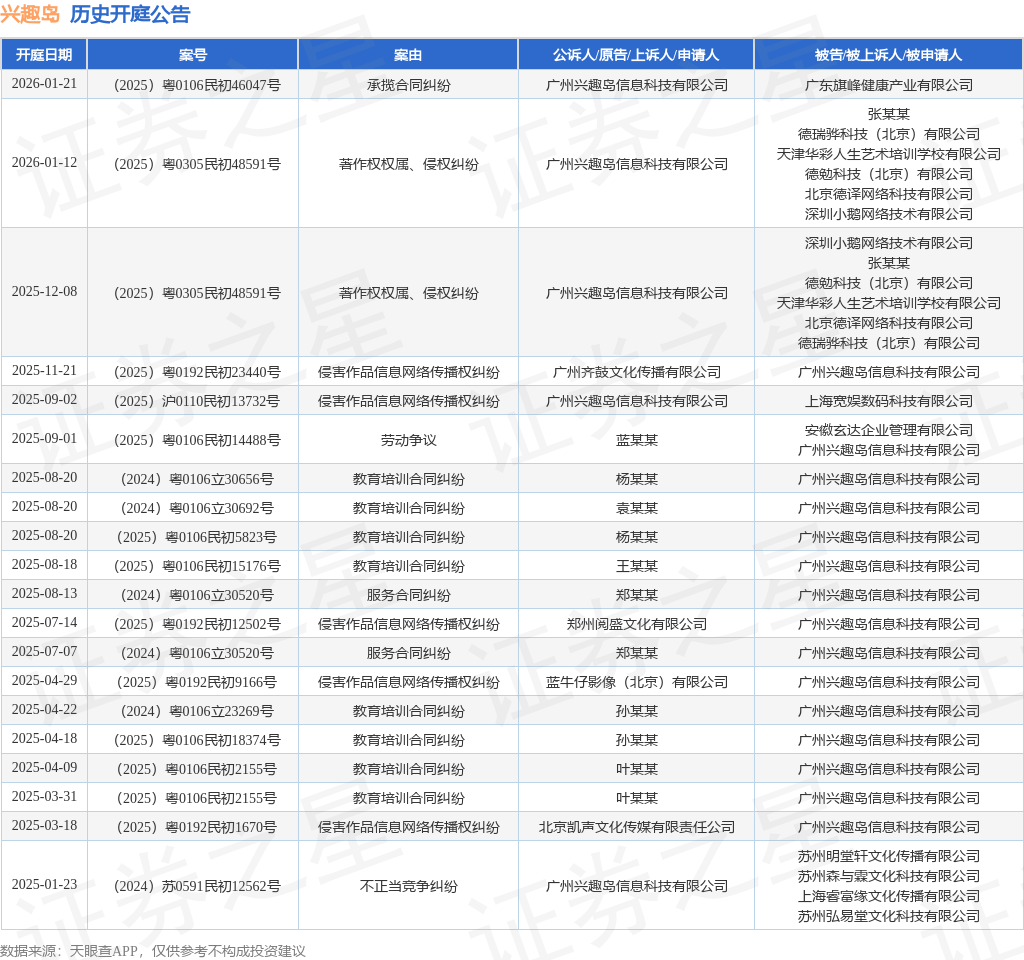Click defendant 苏州弘易堂文化科技有限公司
The width and height of the screenshot is (1024, 960).
point(889,916)
